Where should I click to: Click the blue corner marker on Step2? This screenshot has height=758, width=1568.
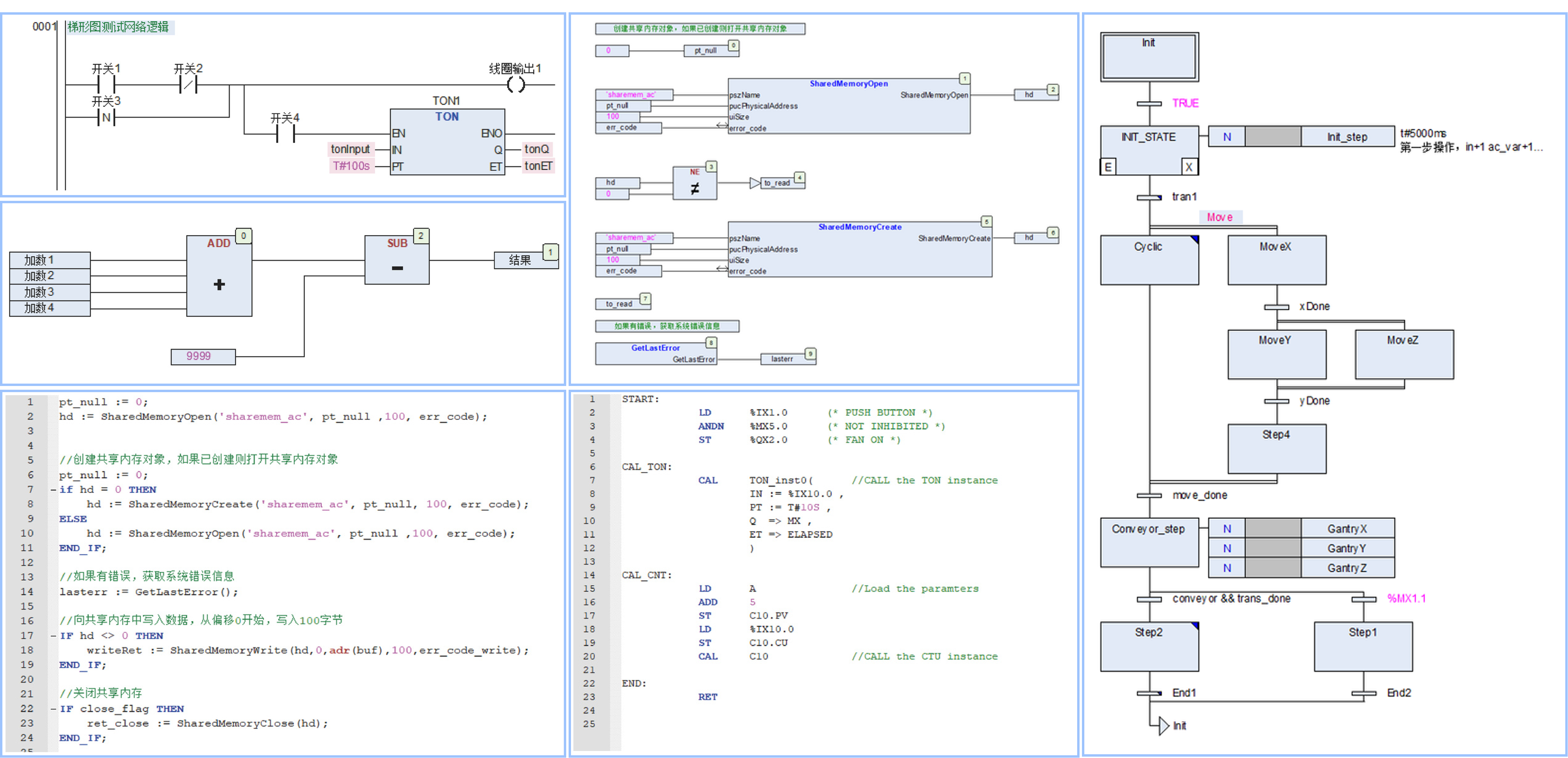[x=1194, y=626]
